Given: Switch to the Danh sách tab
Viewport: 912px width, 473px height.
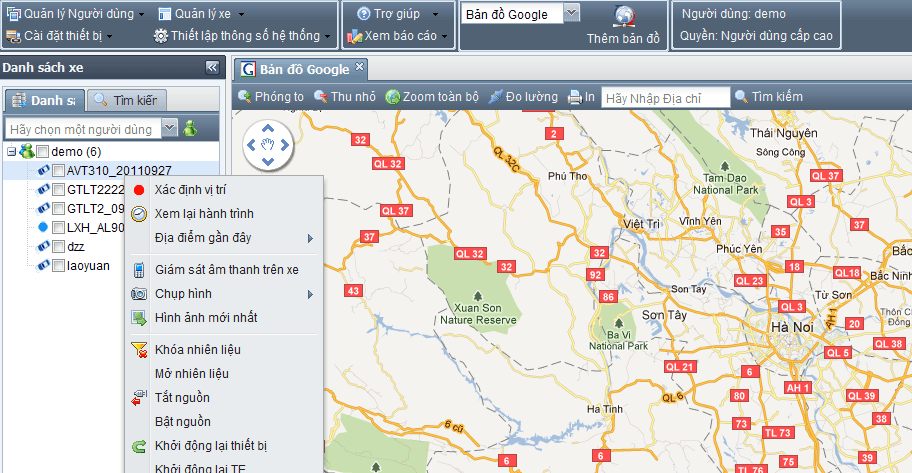Looking at the screenshot, I should click(45, 101).
